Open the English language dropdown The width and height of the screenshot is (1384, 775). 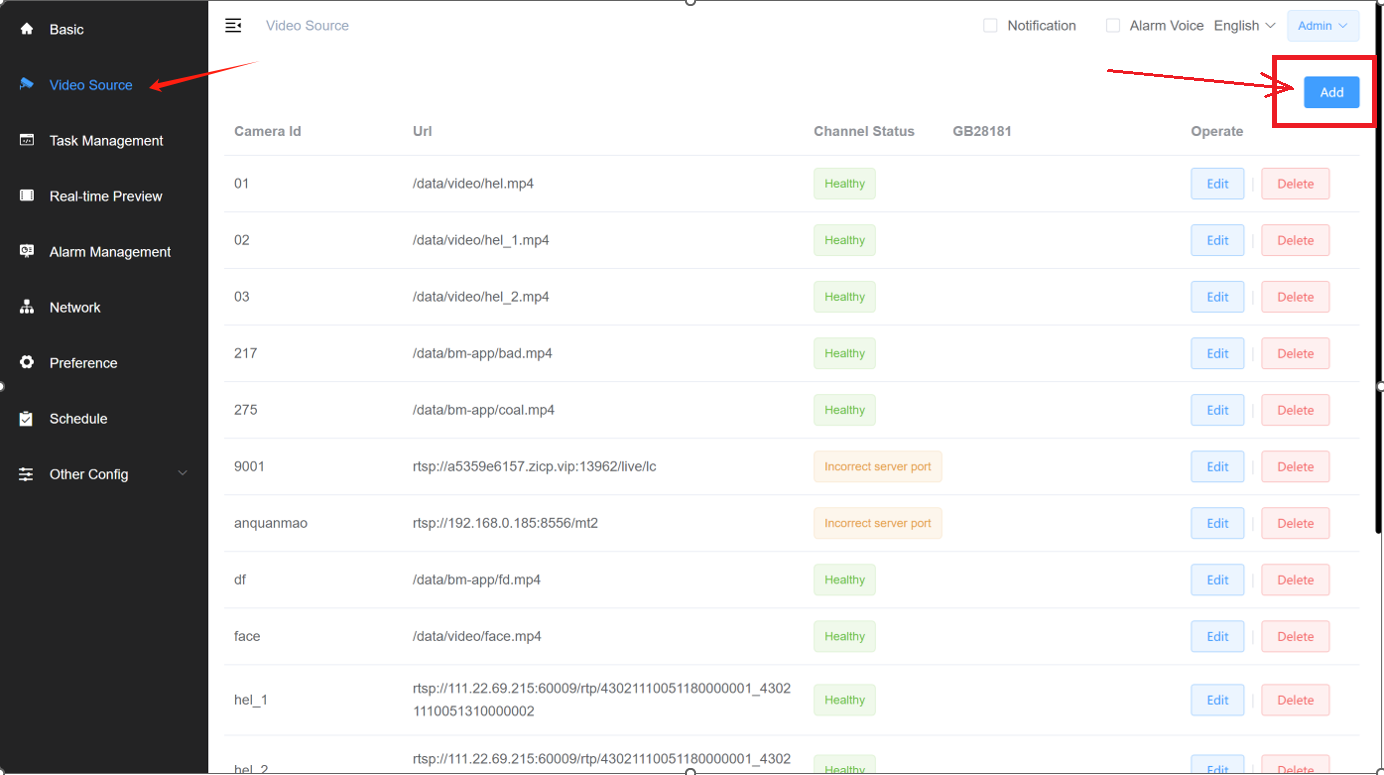coord(1244,26)
